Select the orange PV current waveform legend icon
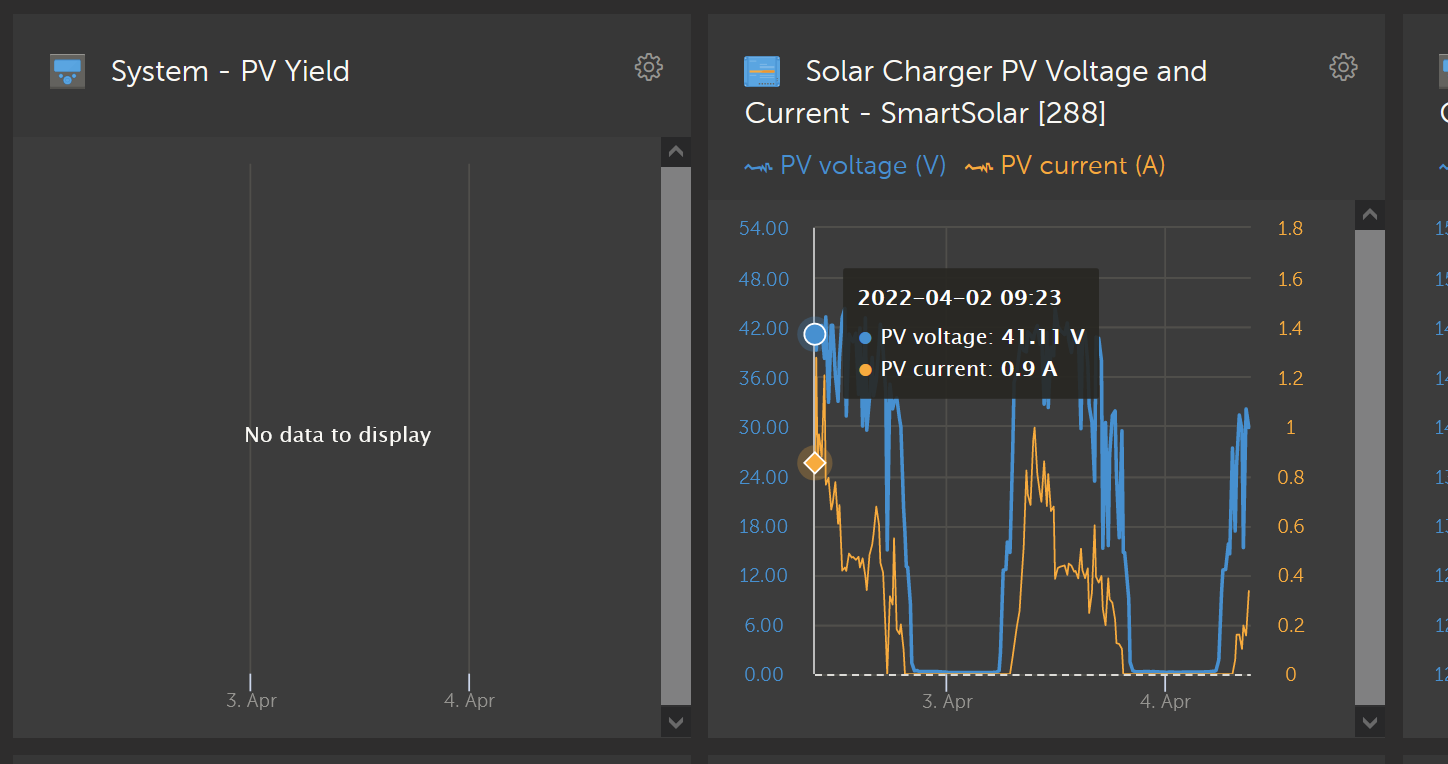The image size is (1448, 764). coord(977,165)
